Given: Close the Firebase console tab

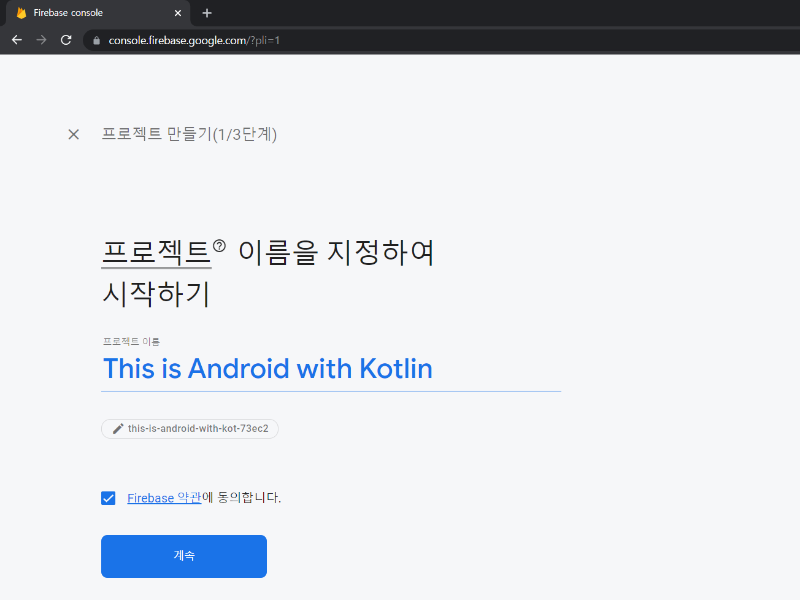Looking at the screenshot, I should click(x=178, y=13).
